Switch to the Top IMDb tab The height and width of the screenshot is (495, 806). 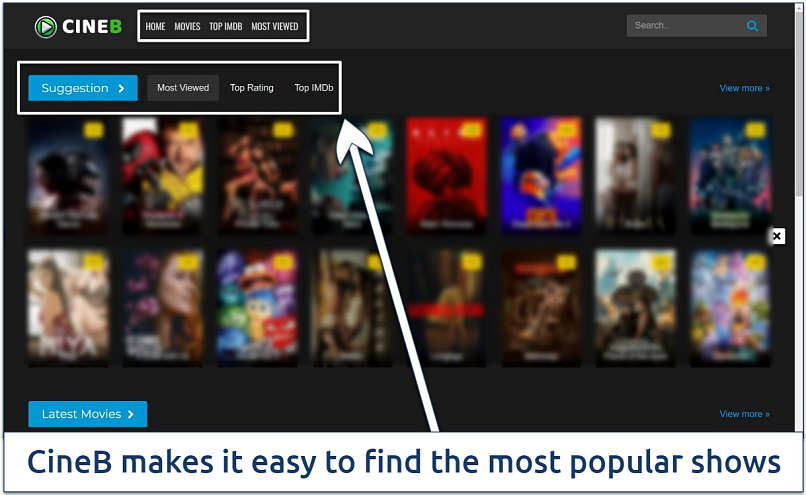pyautogui.click(x=314, y=88)
